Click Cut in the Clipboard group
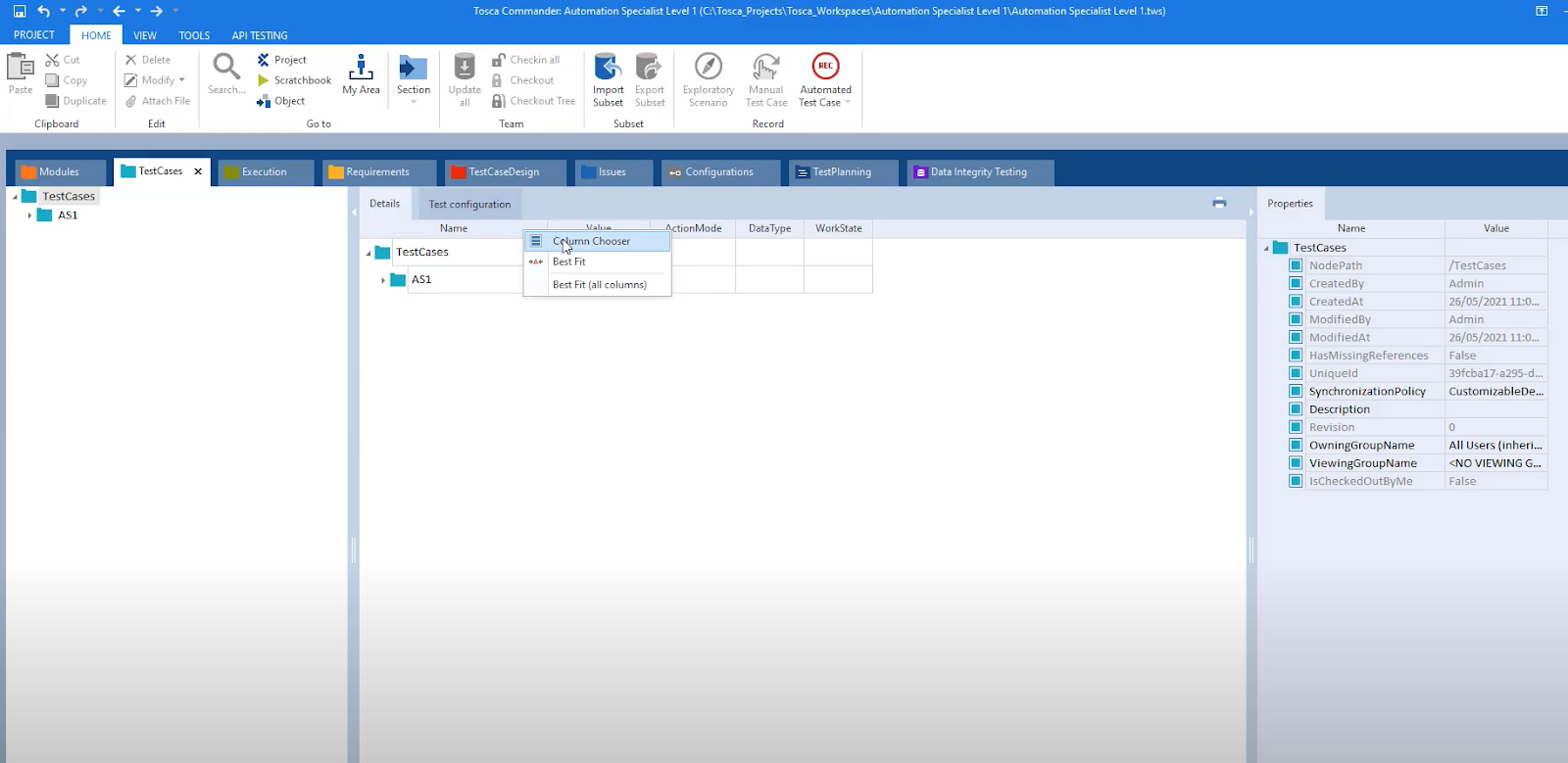 click(63, 60)
